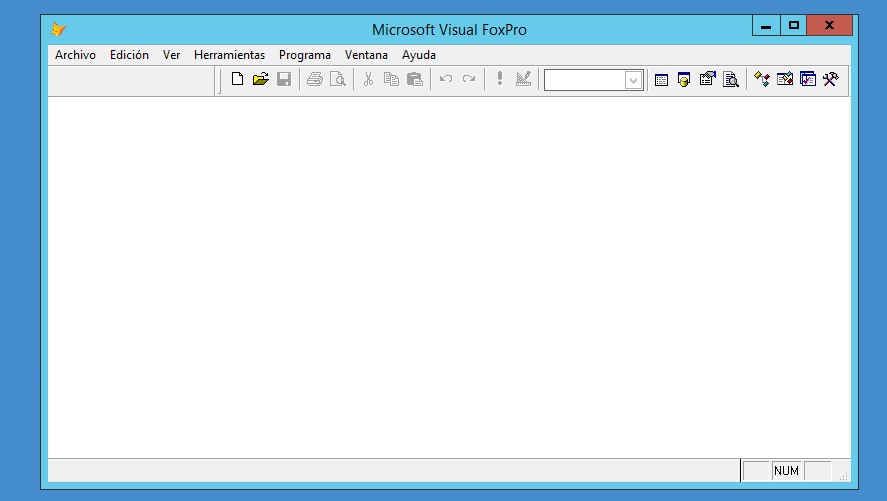Image resolution: width=887 pixels, height=501 pixels.
Task: Run with the exclamation mark icon
Action: [x=500, y=79]
